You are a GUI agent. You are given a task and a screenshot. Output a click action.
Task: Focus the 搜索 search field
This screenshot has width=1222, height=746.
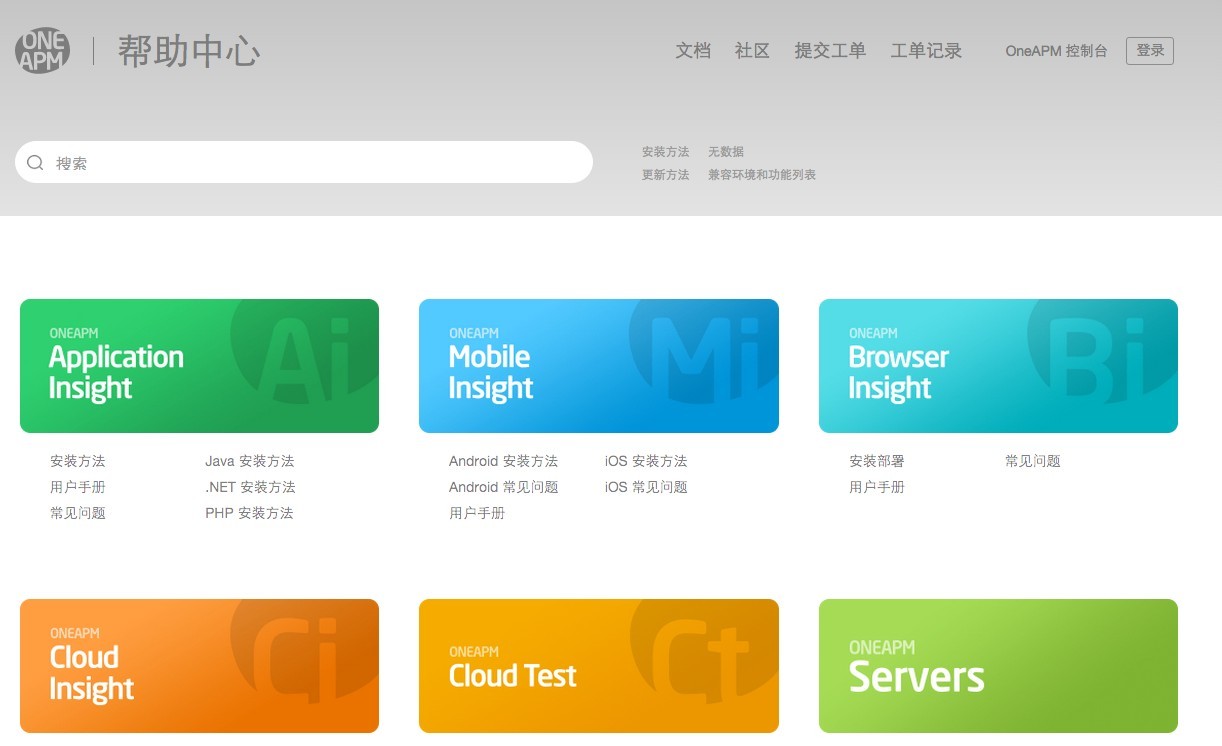304,162
